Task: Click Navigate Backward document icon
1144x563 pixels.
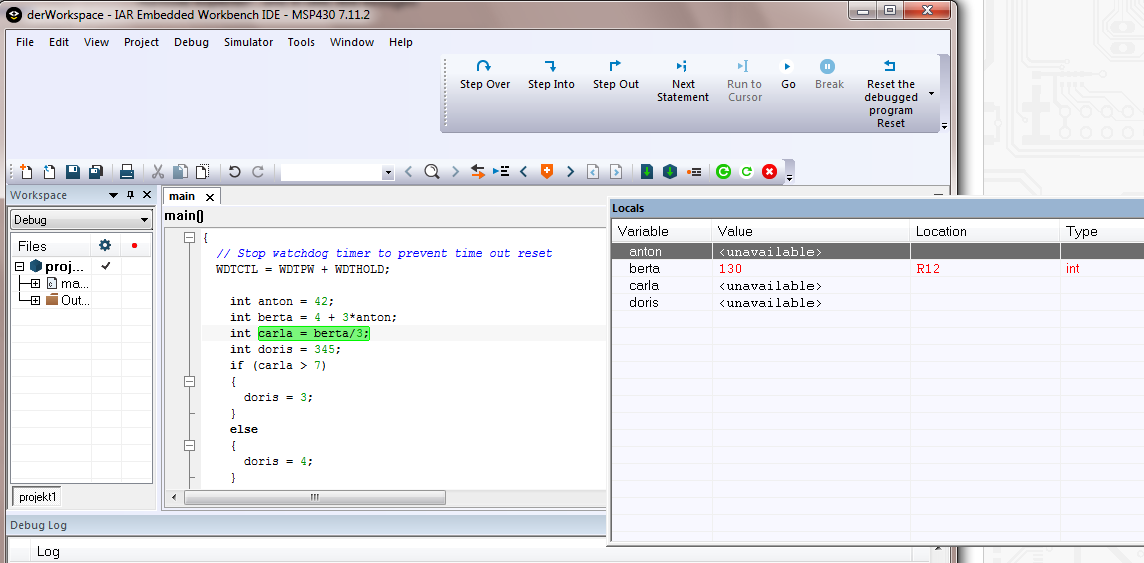Action: point(593,171)
